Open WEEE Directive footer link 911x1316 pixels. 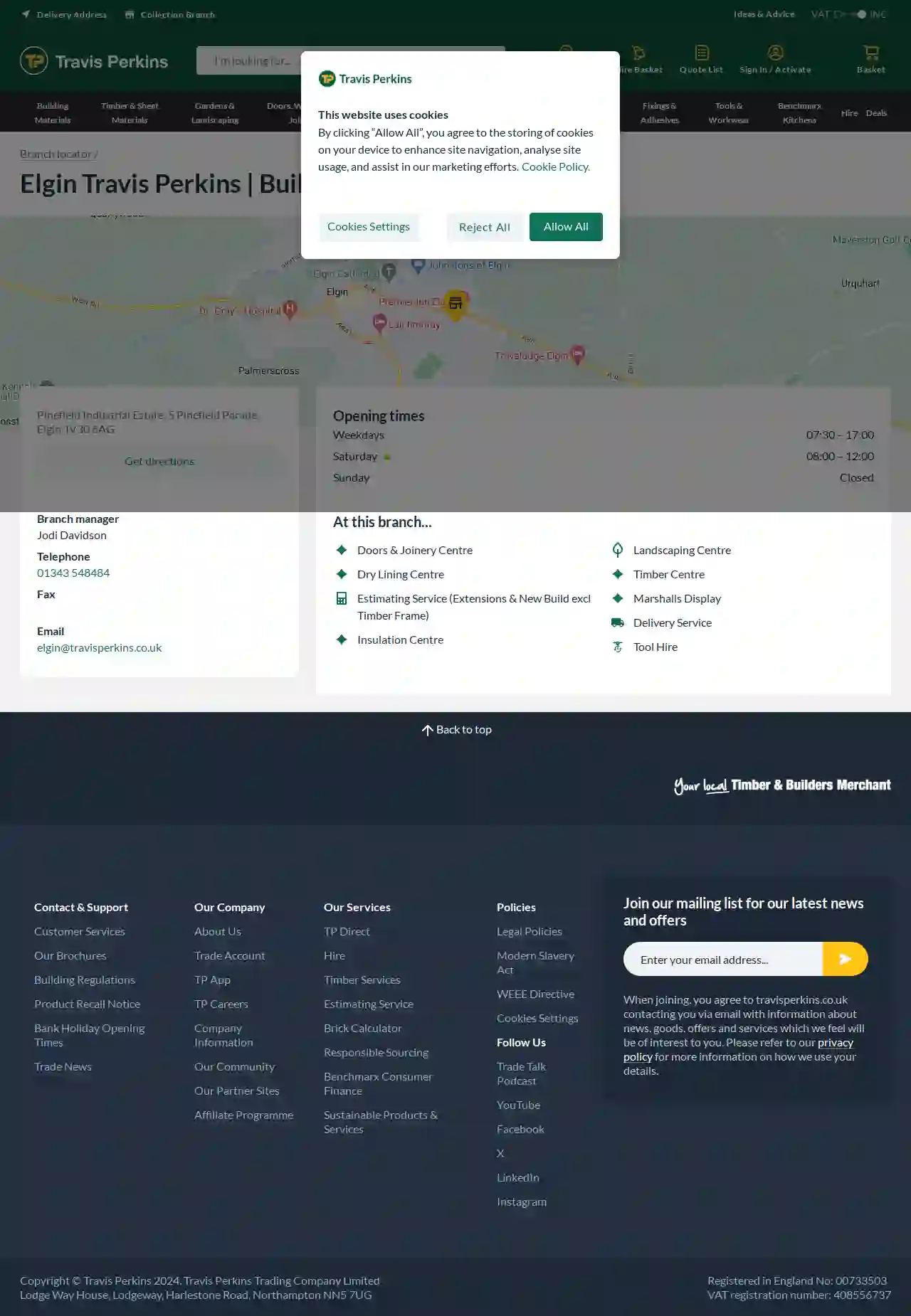(535, 994)
